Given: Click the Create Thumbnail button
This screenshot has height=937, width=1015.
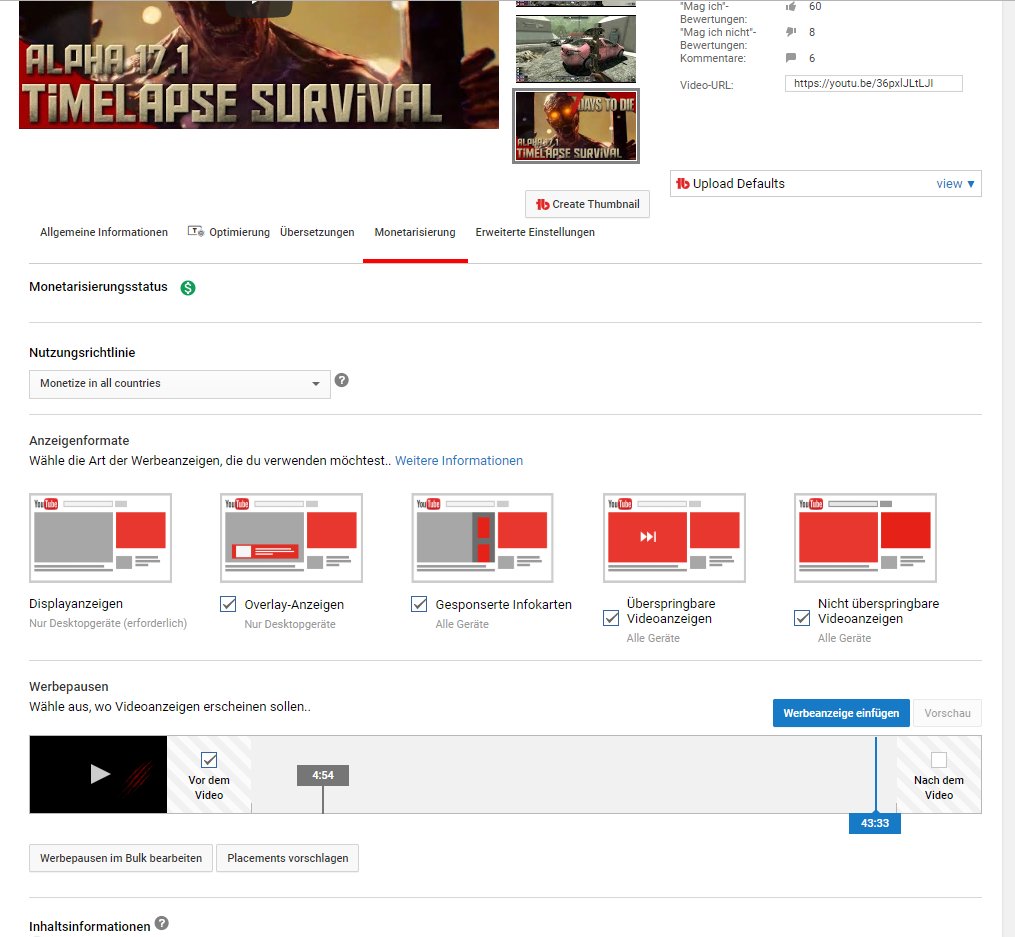Looking at the screenshot, I should pyautogui.click(x=587, y=204).
